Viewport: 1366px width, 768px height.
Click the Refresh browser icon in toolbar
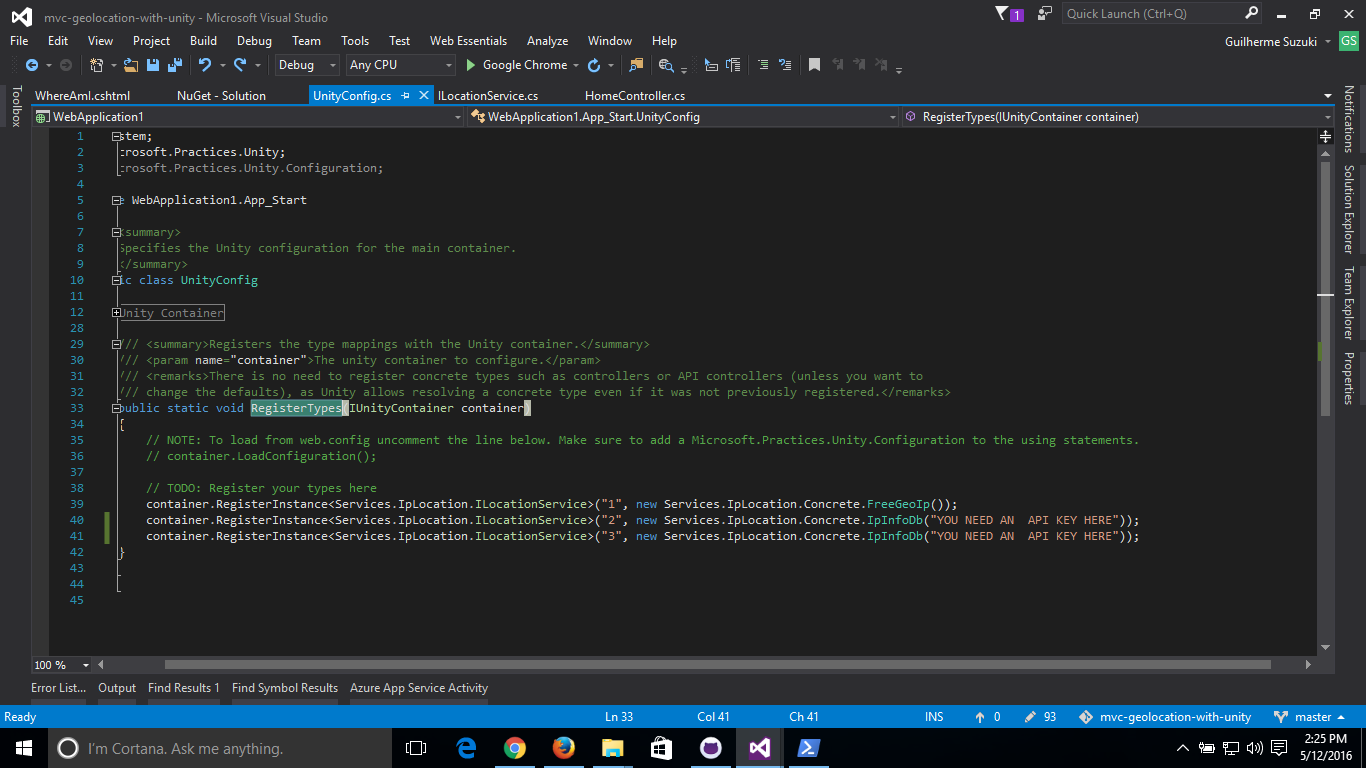coord(594,65)
